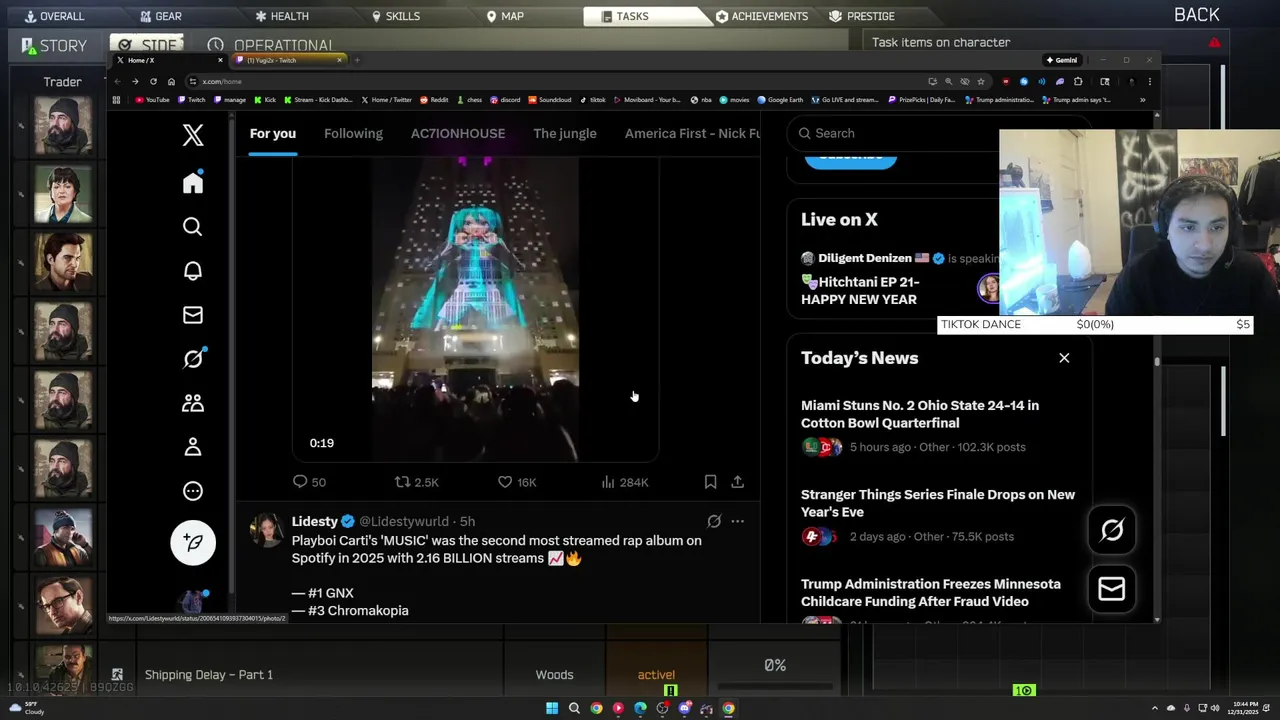The height and width of the screenshot is (720, 1280).
Task: Reload the page in Chrome
Action: 153,81
